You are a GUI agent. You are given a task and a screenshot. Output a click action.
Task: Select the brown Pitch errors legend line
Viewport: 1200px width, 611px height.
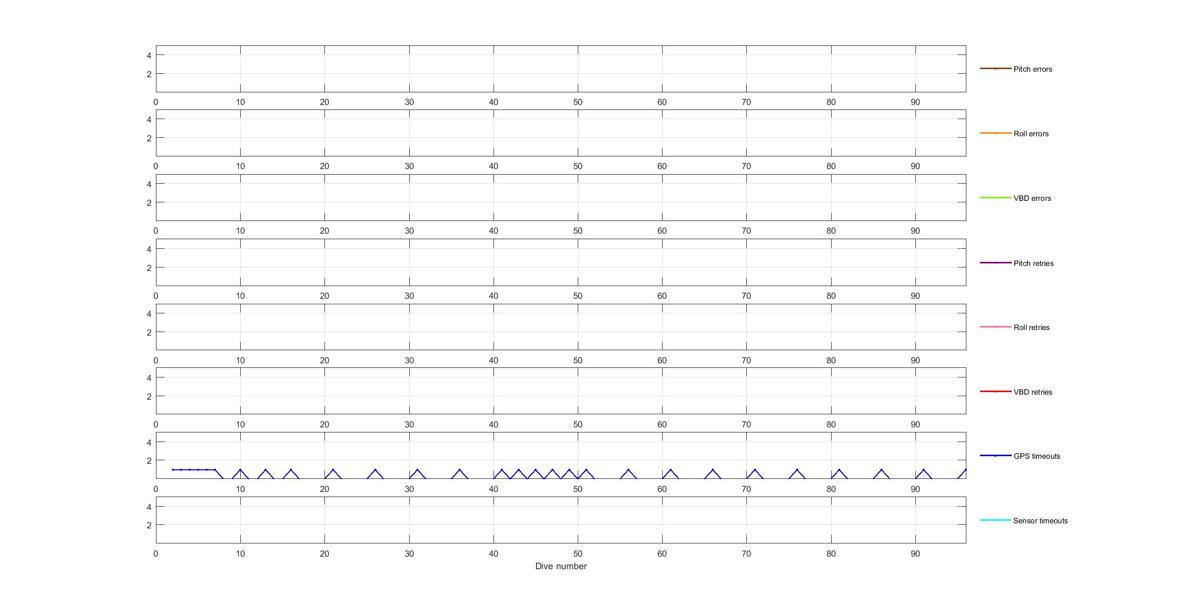click(x=995, y=69)
